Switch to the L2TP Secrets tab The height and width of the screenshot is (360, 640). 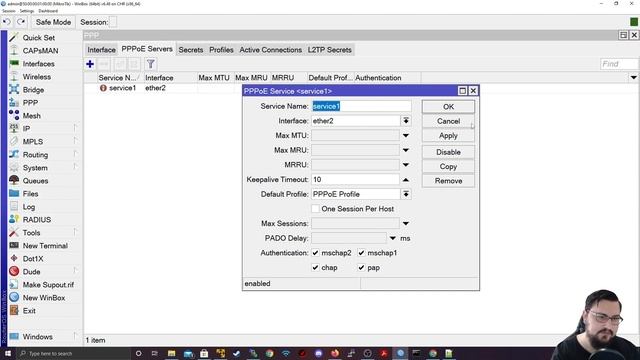click(x=330, y=50)
